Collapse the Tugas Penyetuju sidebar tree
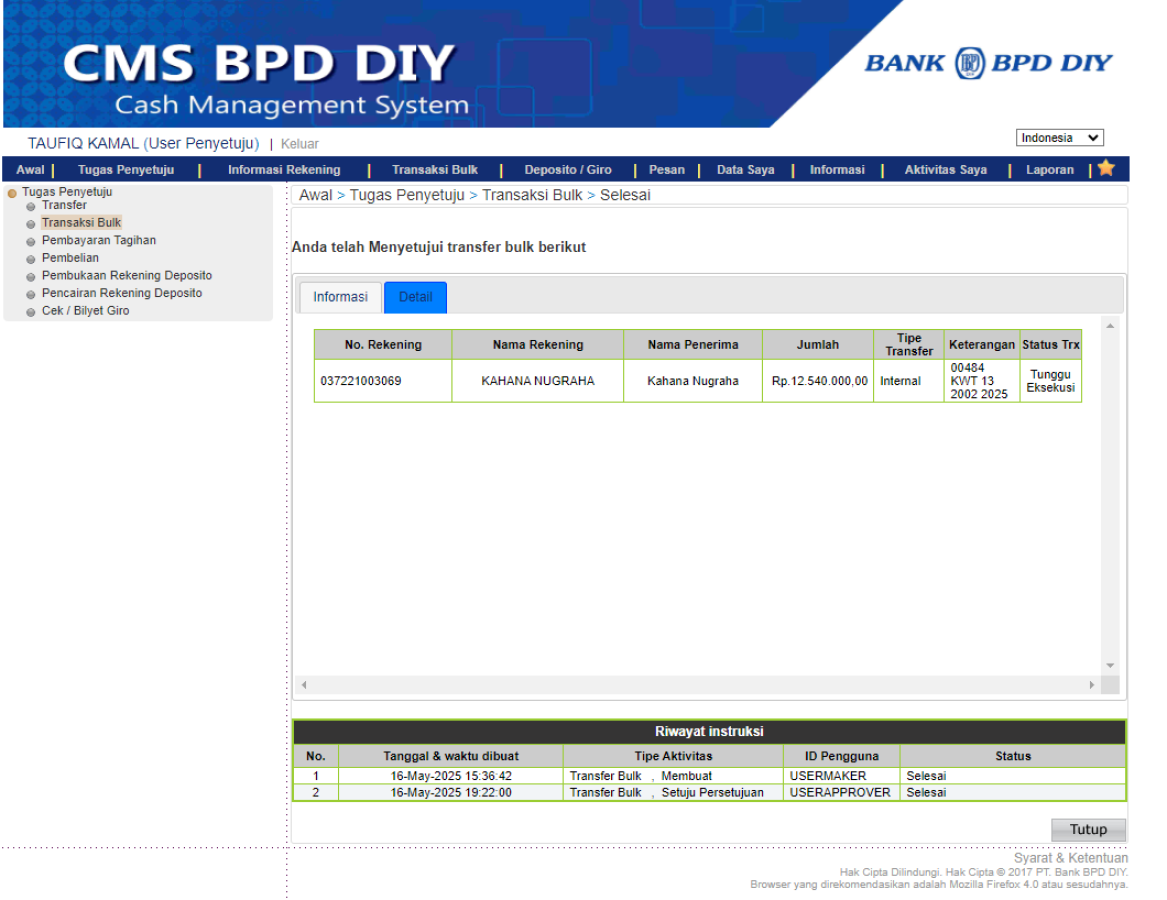 tap(12, 193)
